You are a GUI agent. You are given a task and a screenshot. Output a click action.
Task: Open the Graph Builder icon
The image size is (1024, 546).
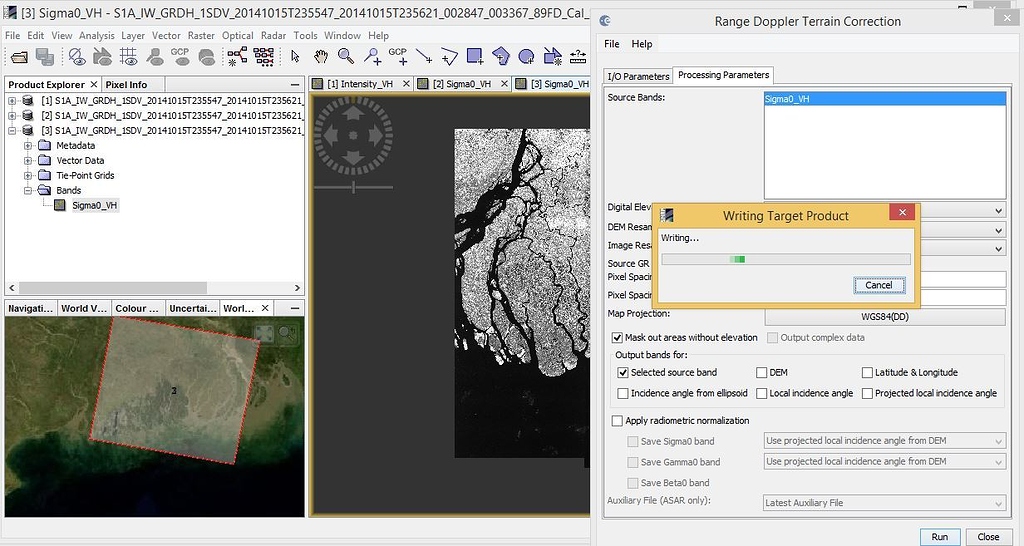tap(237, 57)
